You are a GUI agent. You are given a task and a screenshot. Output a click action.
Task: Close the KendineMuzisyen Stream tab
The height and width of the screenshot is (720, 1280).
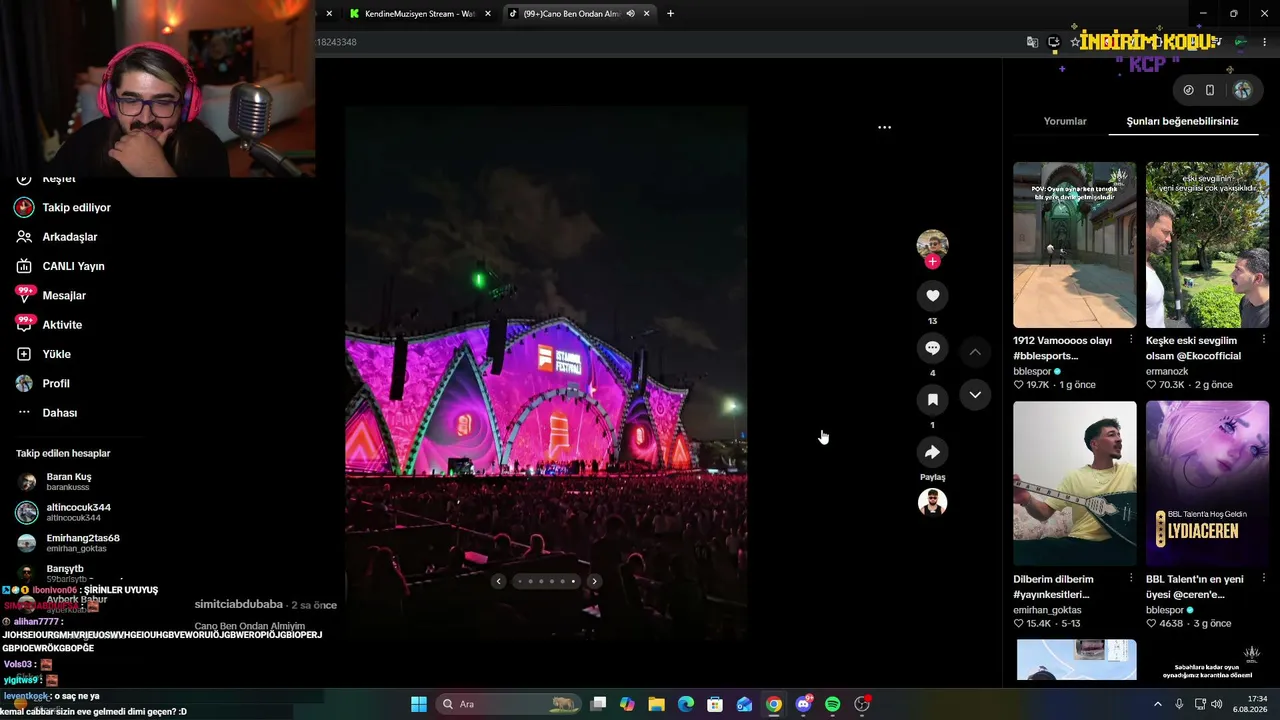pos(487,13)
